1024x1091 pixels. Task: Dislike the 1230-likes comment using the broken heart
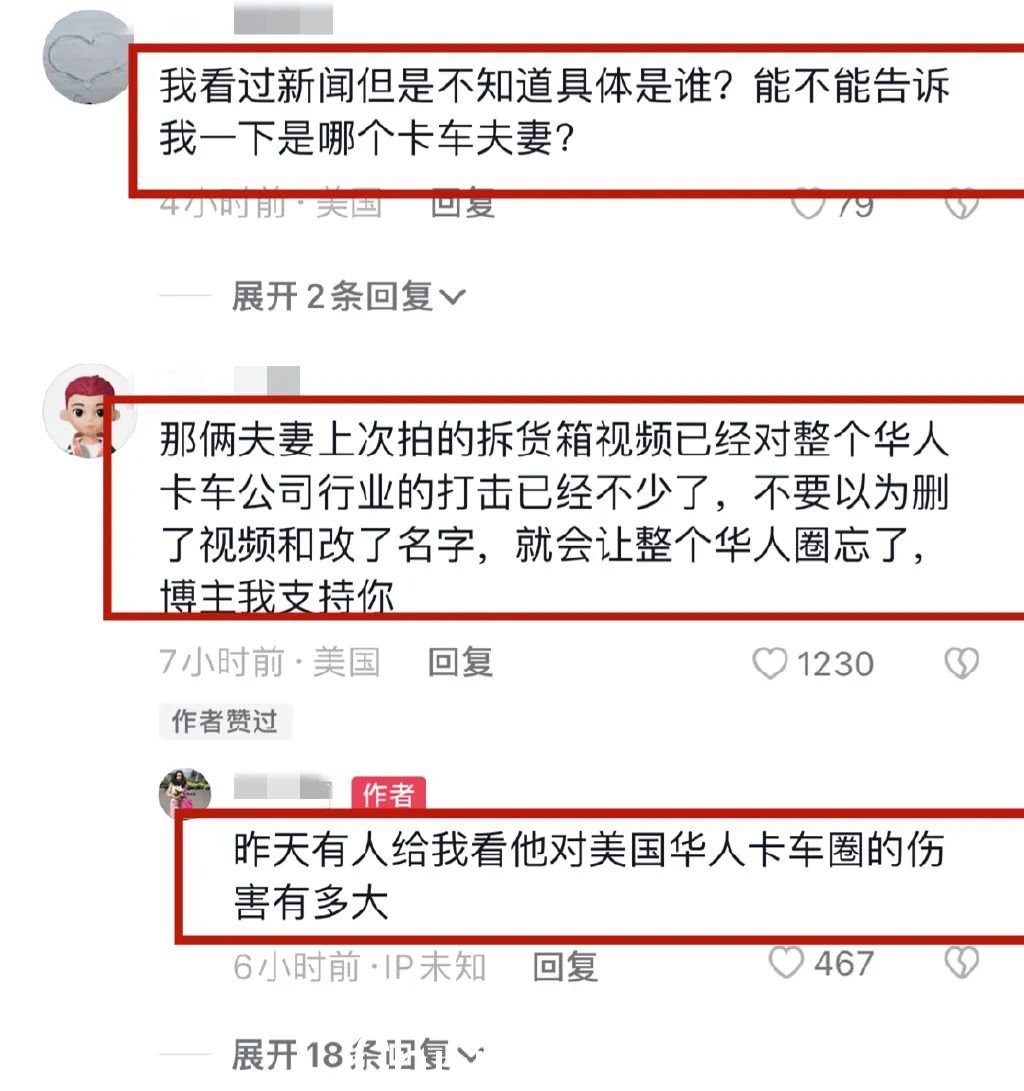coord(962,663)
